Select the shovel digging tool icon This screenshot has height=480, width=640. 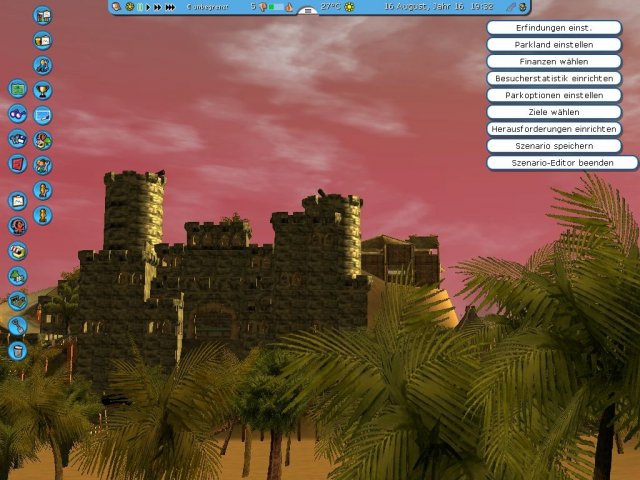pyautogui.click(x=18, y=326)
